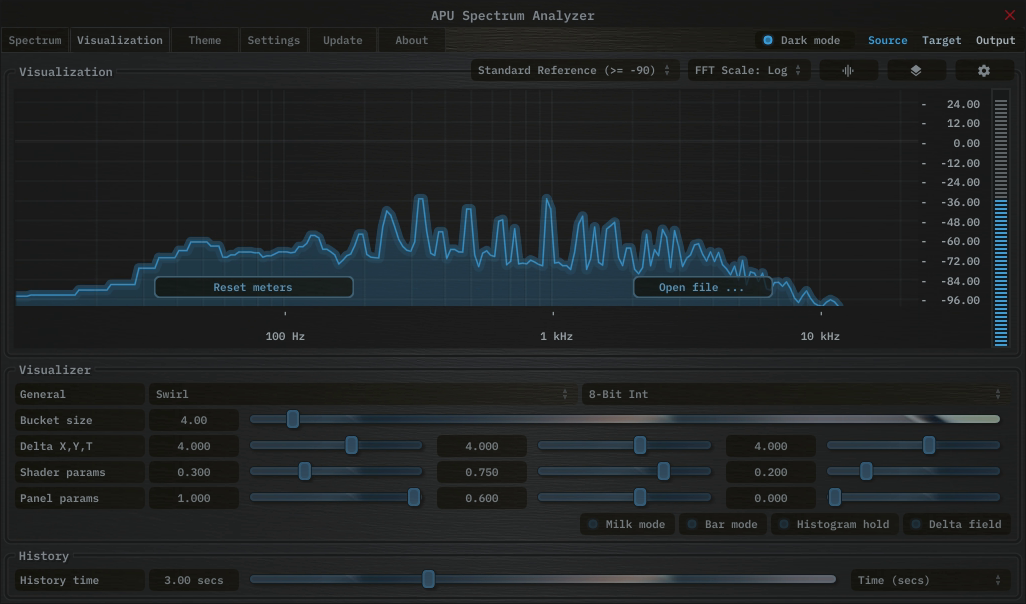Open the Standard Reference dropdown
Image resolution: width=1026 pixels, height=604 pixels.
tap(574, 71)
